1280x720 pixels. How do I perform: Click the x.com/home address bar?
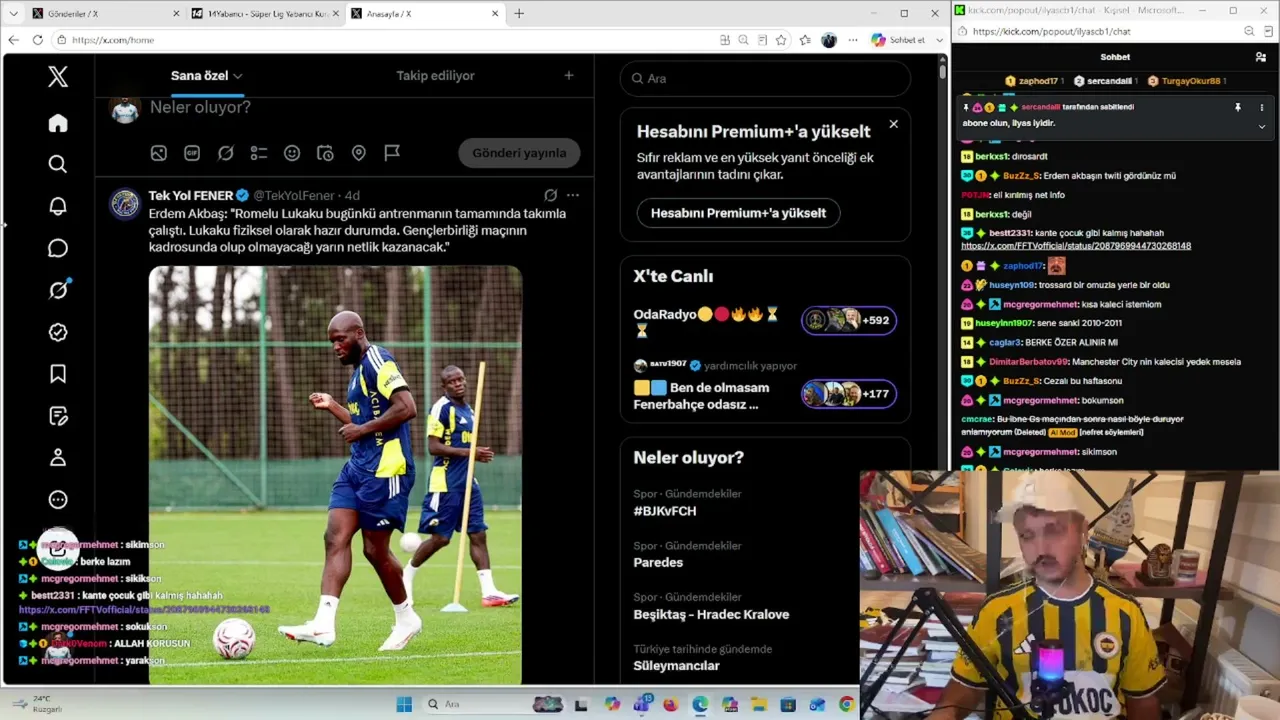(384, 40)
